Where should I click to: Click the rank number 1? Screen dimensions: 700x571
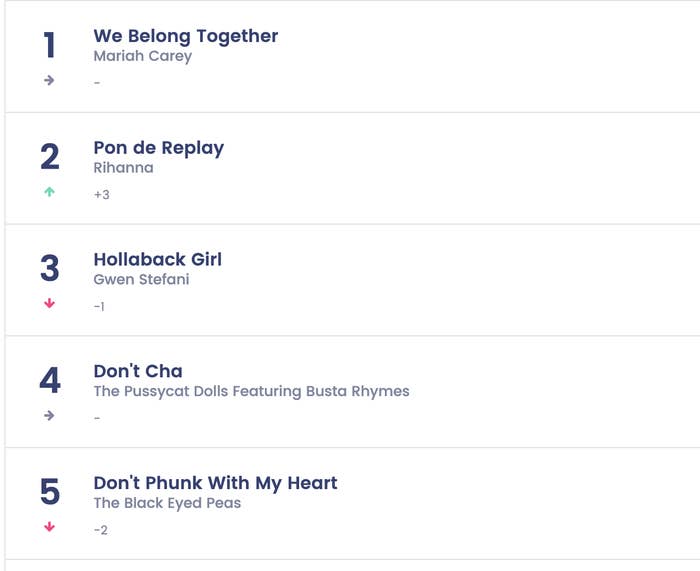[x=50, y=45]
